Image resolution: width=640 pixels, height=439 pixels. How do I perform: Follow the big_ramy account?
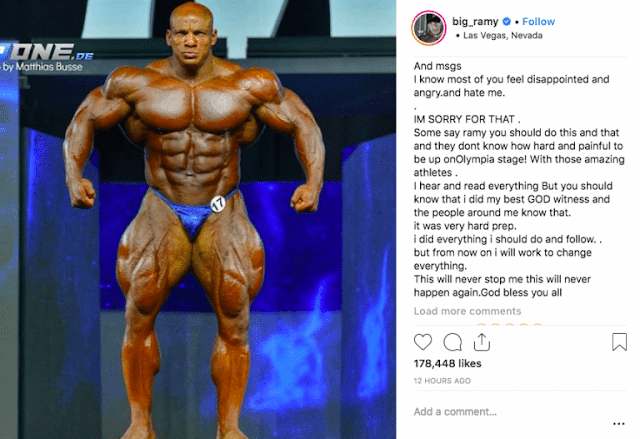coord(538,22)
